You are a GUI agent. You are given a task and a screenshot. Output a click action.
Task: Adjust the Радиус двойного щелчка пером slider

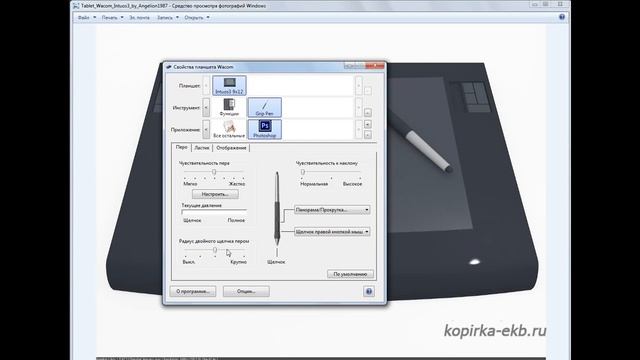coord(215,250)
